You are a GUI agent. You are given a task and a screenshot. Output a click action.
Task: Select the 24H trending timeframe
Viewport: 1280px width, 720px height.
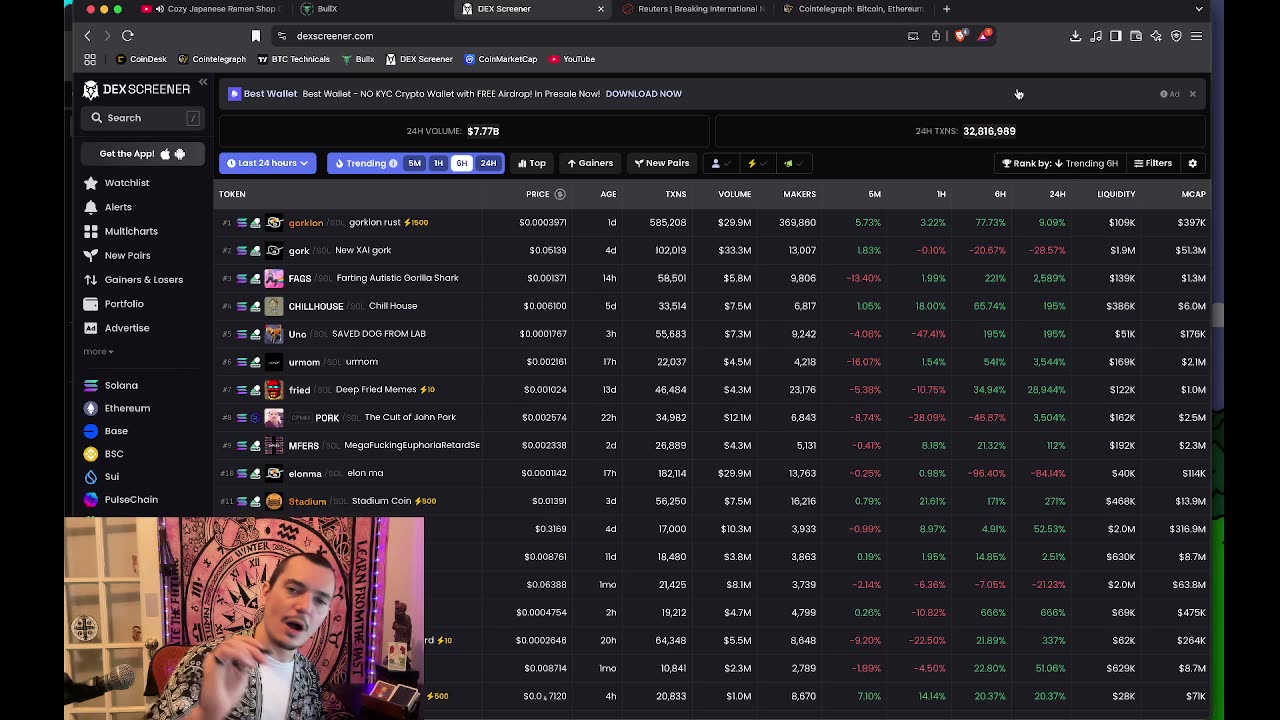coord(488,163)
